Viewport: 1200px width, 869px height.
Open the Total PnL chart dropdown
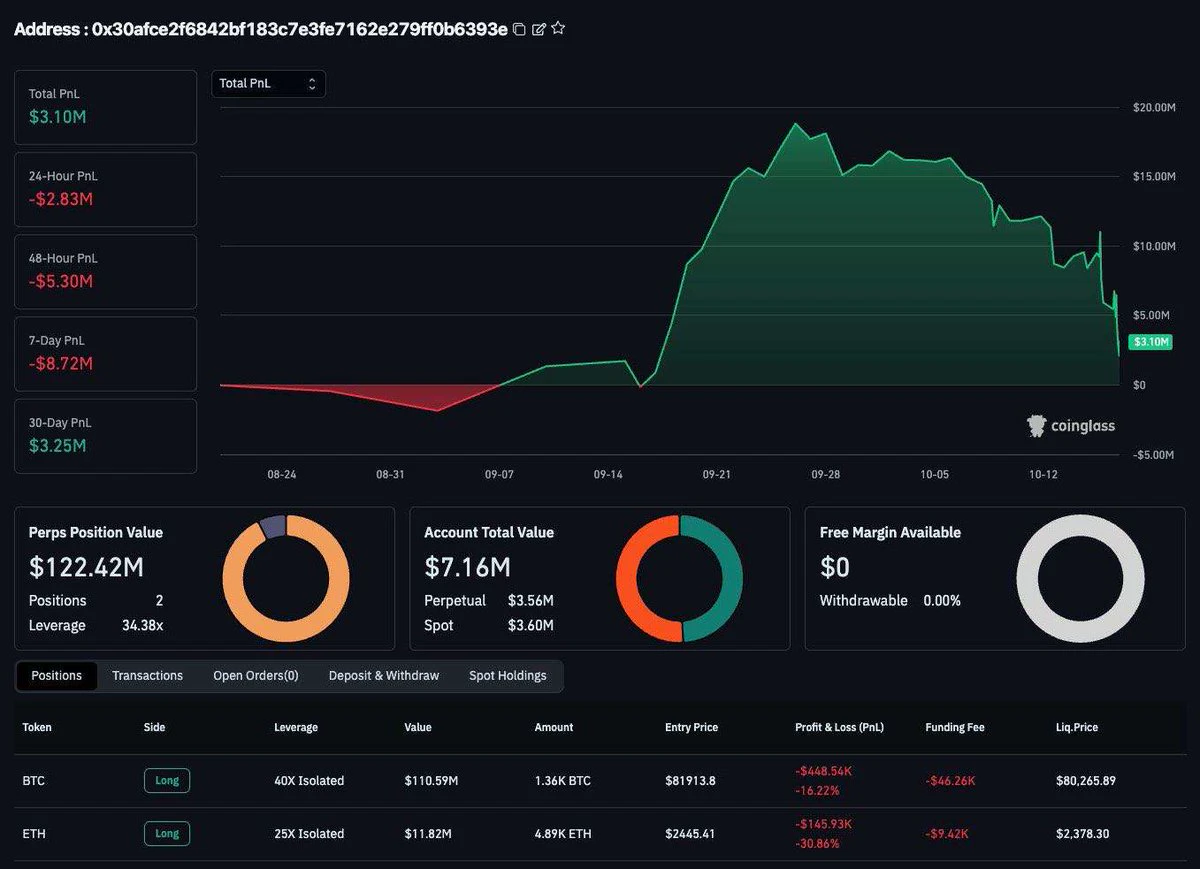pyautogui.click(x=269, y=84)
